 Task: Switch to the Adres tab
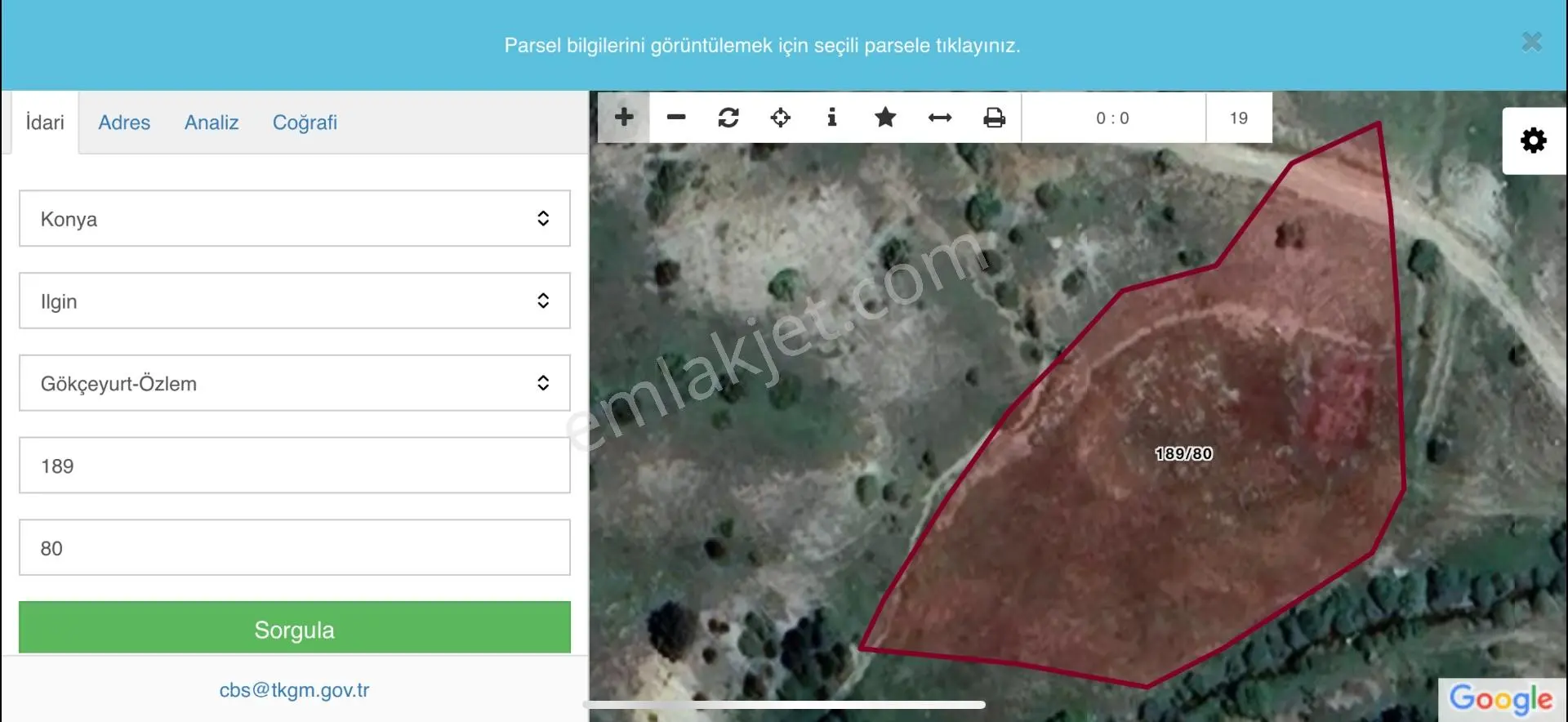coord(124,123)
